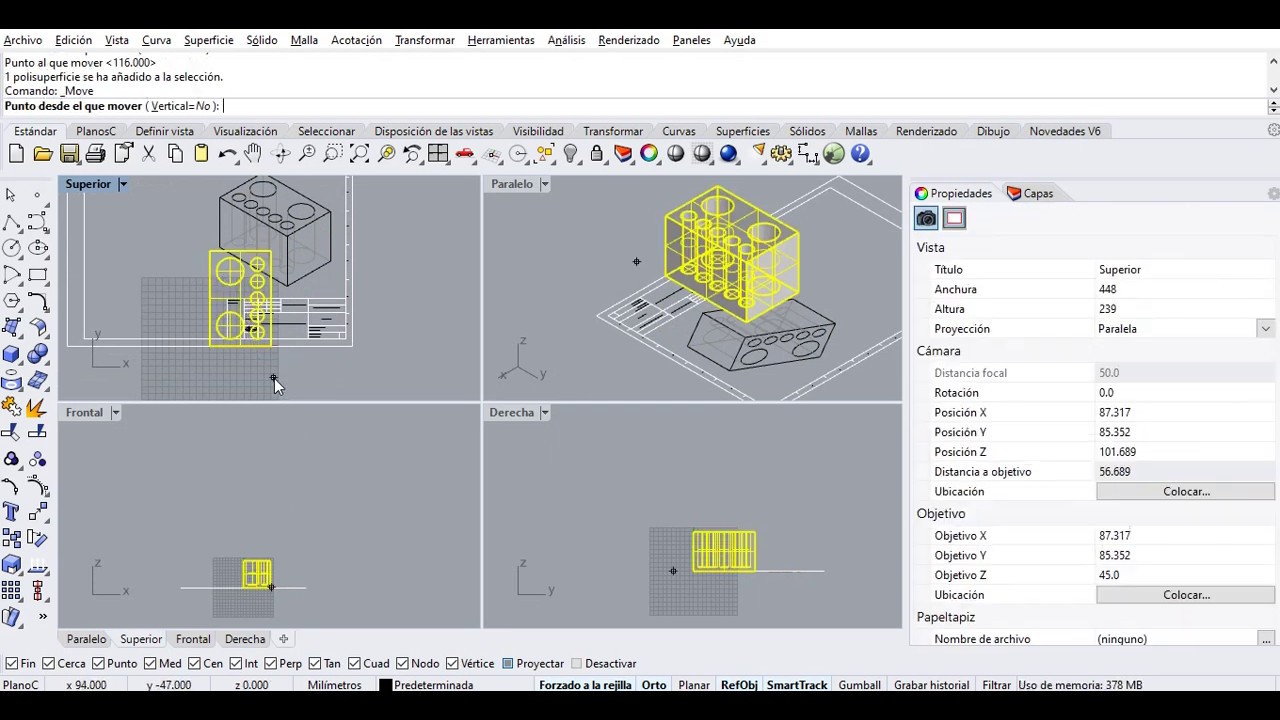Switch to the Transformar toolbar tab

(x=613, y=131)
